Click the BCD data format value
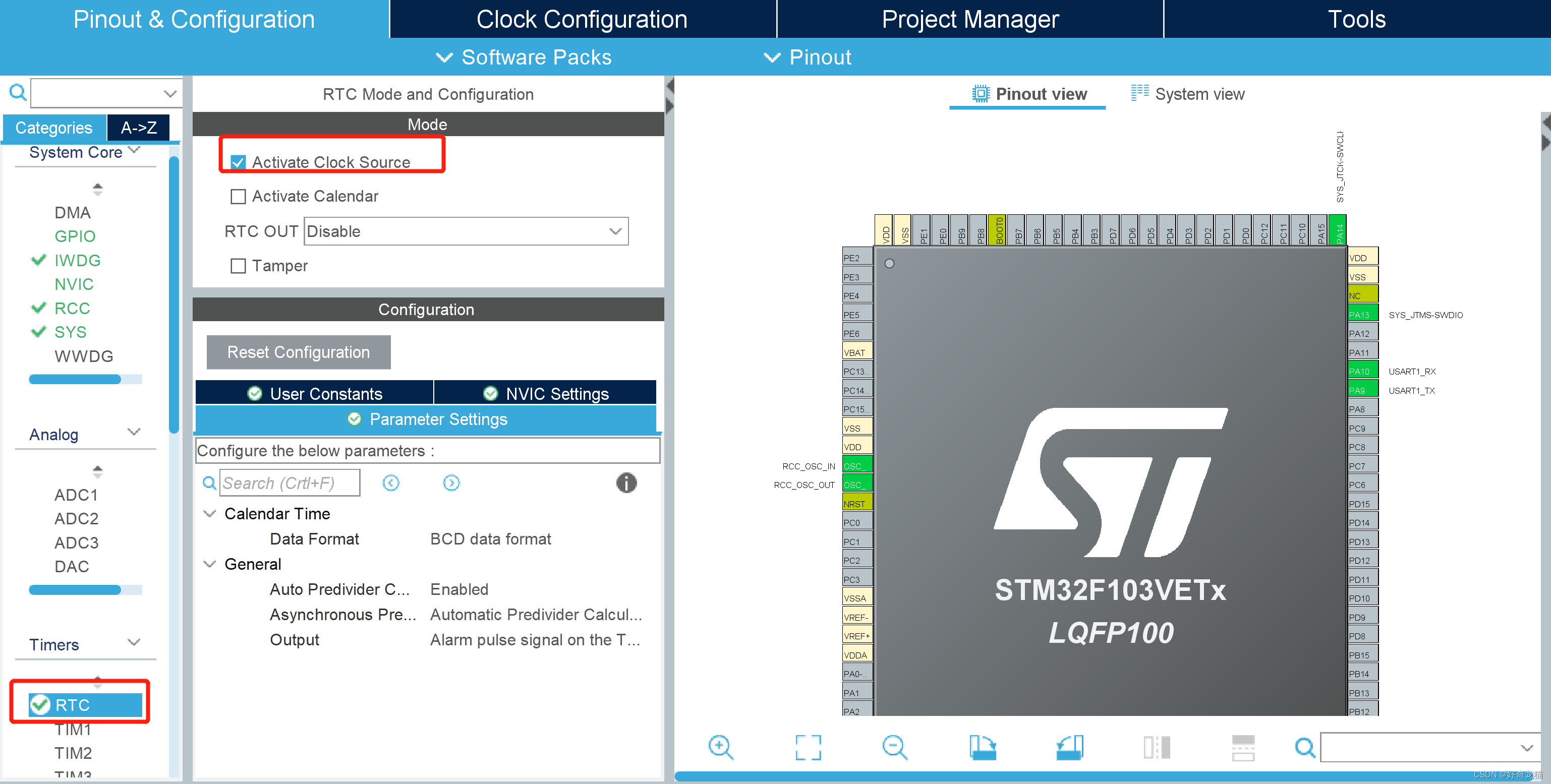The height and width of the screenshot is (784, 1551). pyautogui.click(x=491, y=538)
